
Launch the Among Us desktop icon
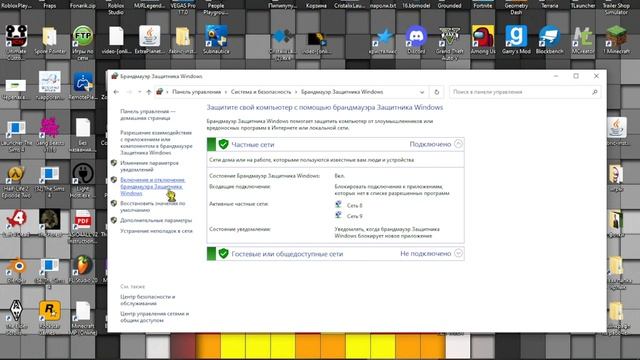pyautogui.click(x=483, y=38)
